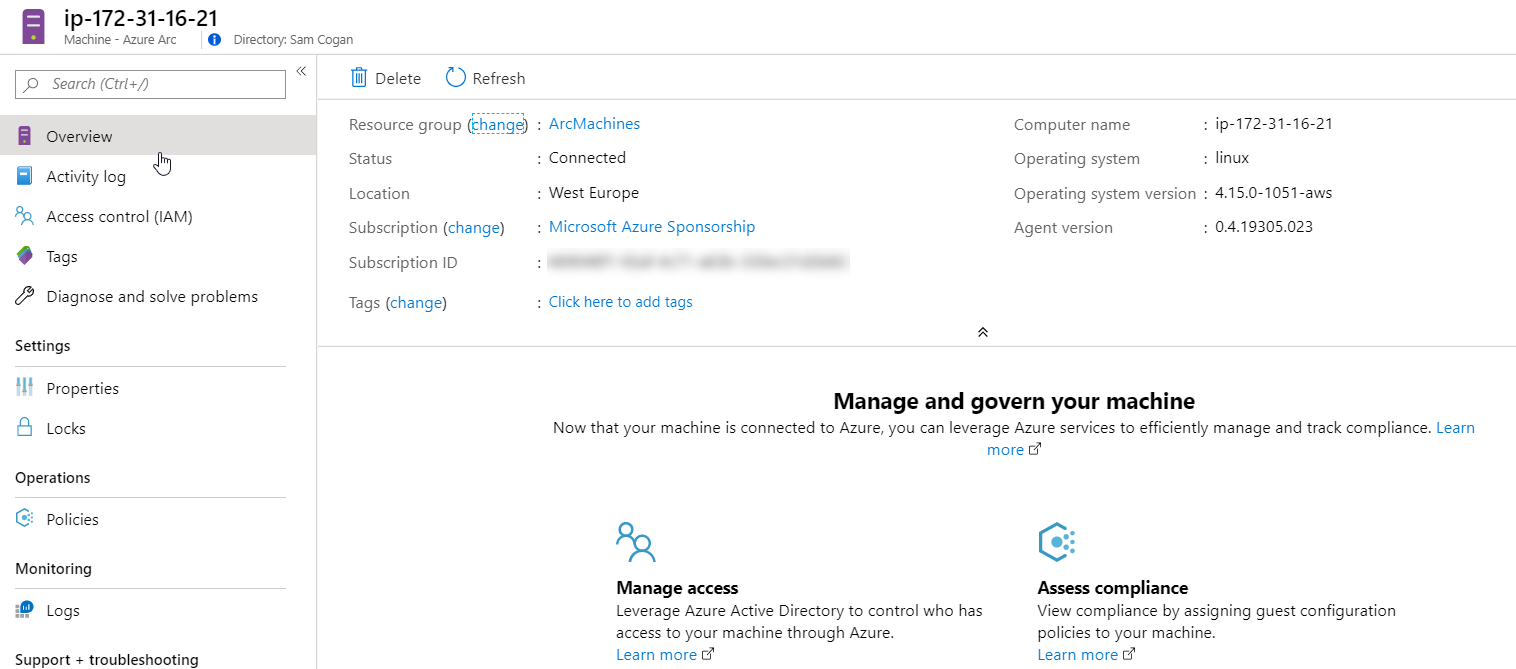Open the Microsoft Azure Sponsorship subscription
This screenshot has height=669, width=1516.
[652, 227]
